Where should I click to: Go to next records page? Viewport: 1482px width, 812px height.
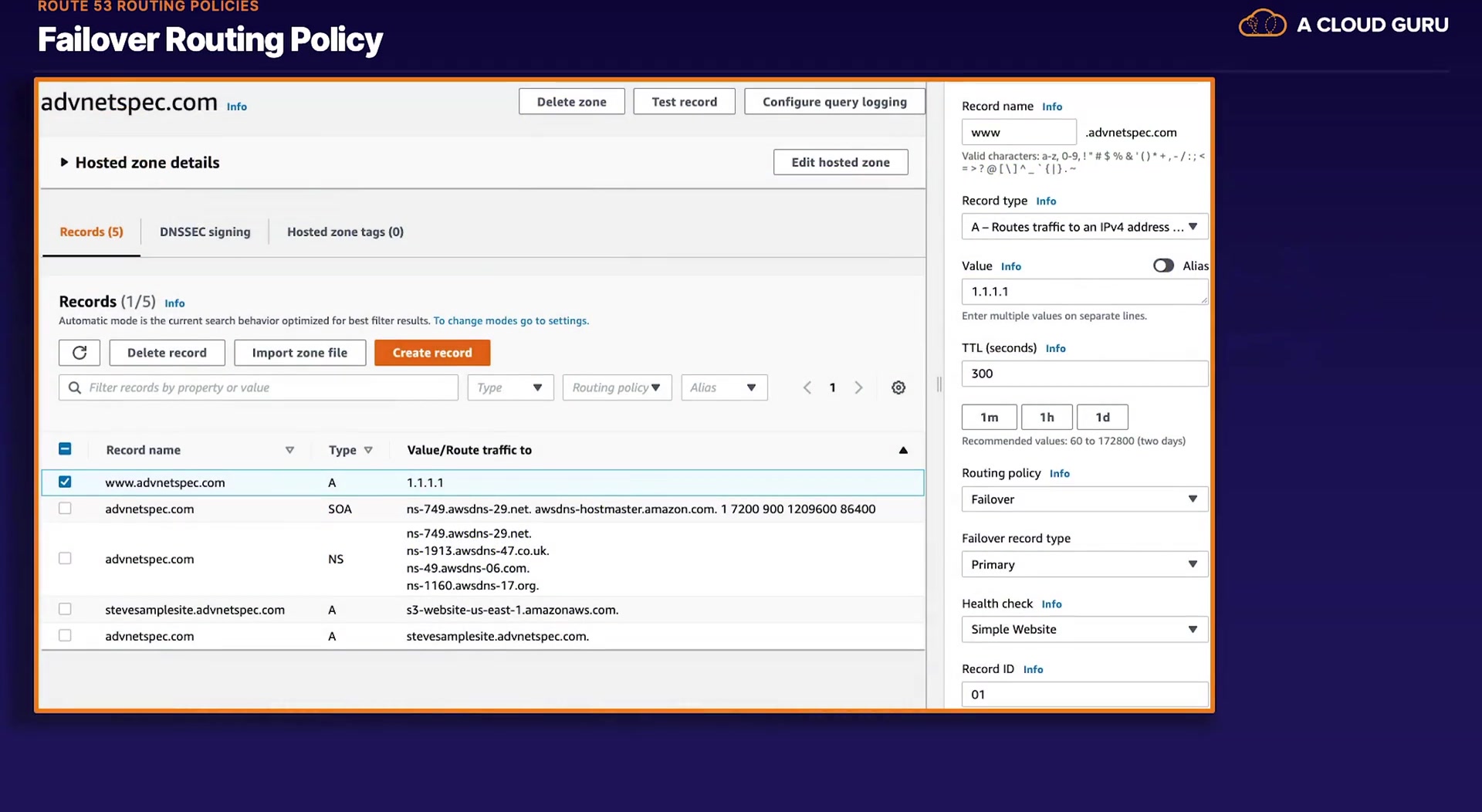click(858, 387)
